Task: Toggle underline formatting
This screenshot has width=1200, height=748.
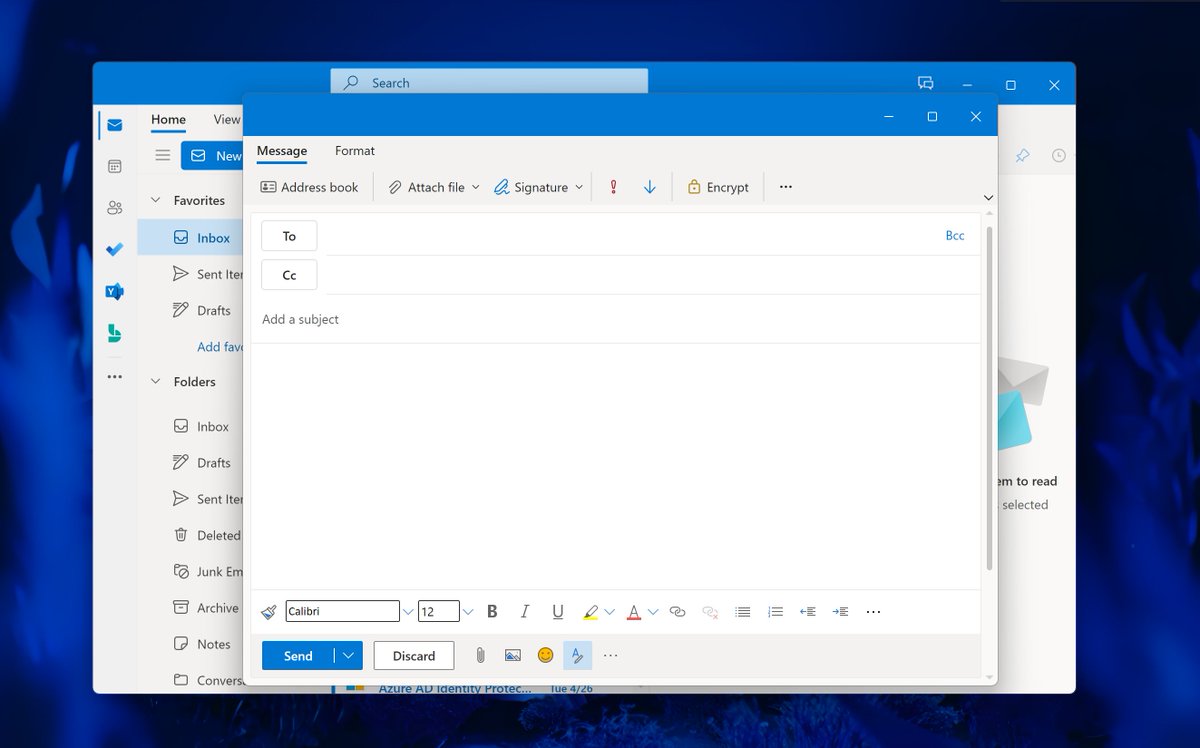Action: [x=557, y=611]
